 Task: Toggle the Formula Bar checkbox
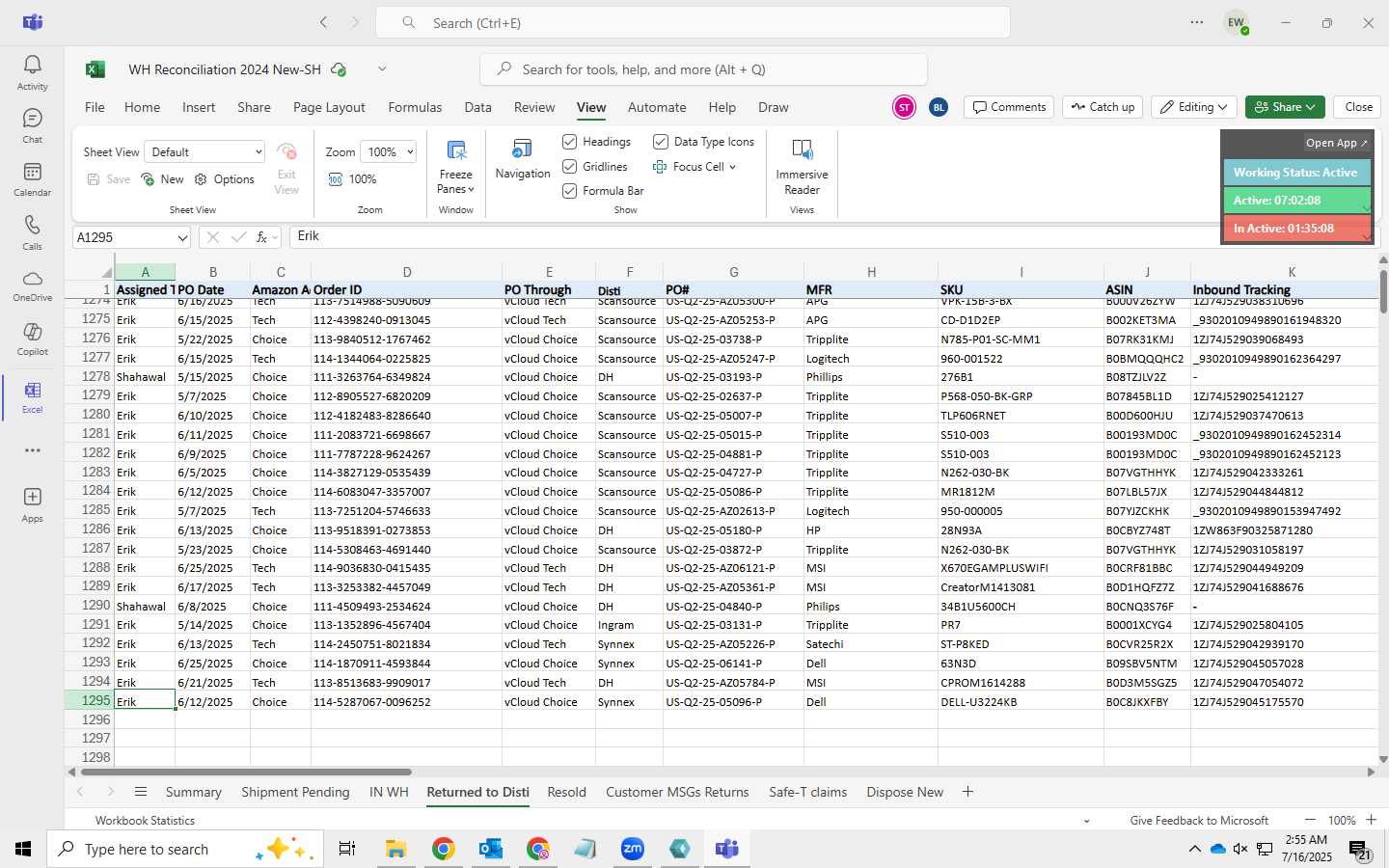point(570,191)
